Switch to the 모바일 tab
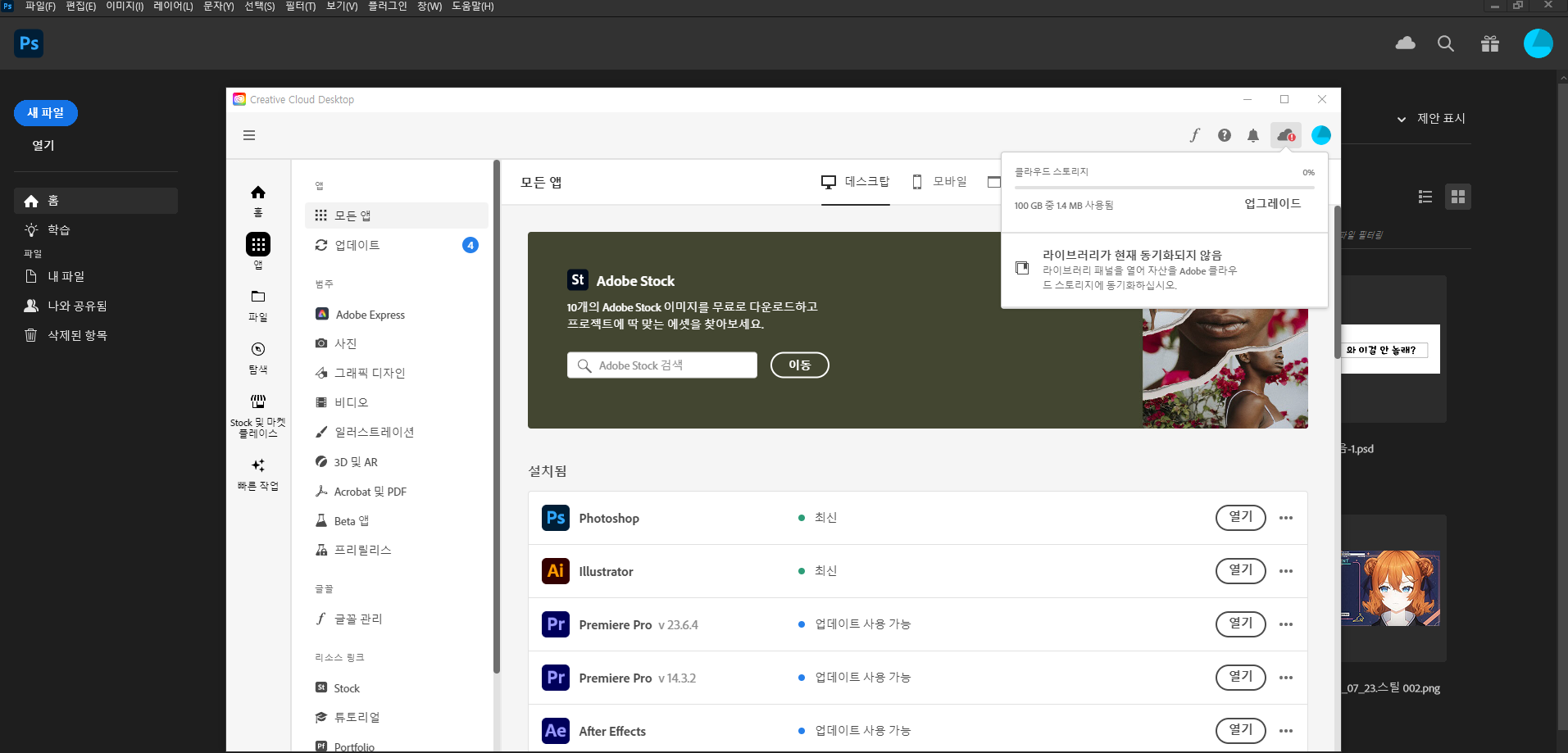The width and height of the screenshot is (1568, 753). click(940, 181)
